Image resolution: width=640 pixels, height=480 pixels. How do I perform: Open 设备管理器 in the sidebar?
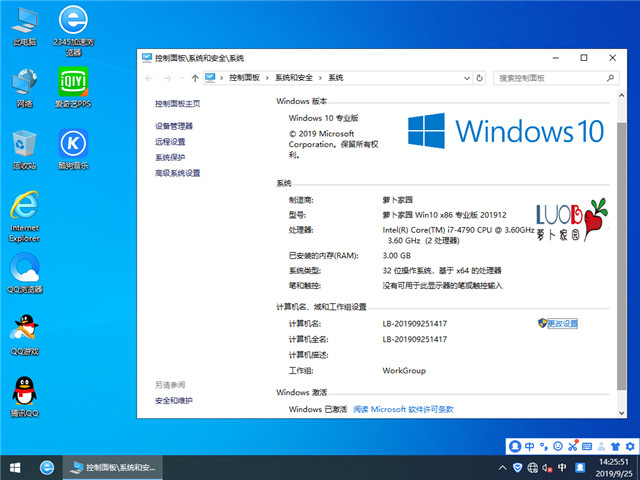tap(174, 126)
